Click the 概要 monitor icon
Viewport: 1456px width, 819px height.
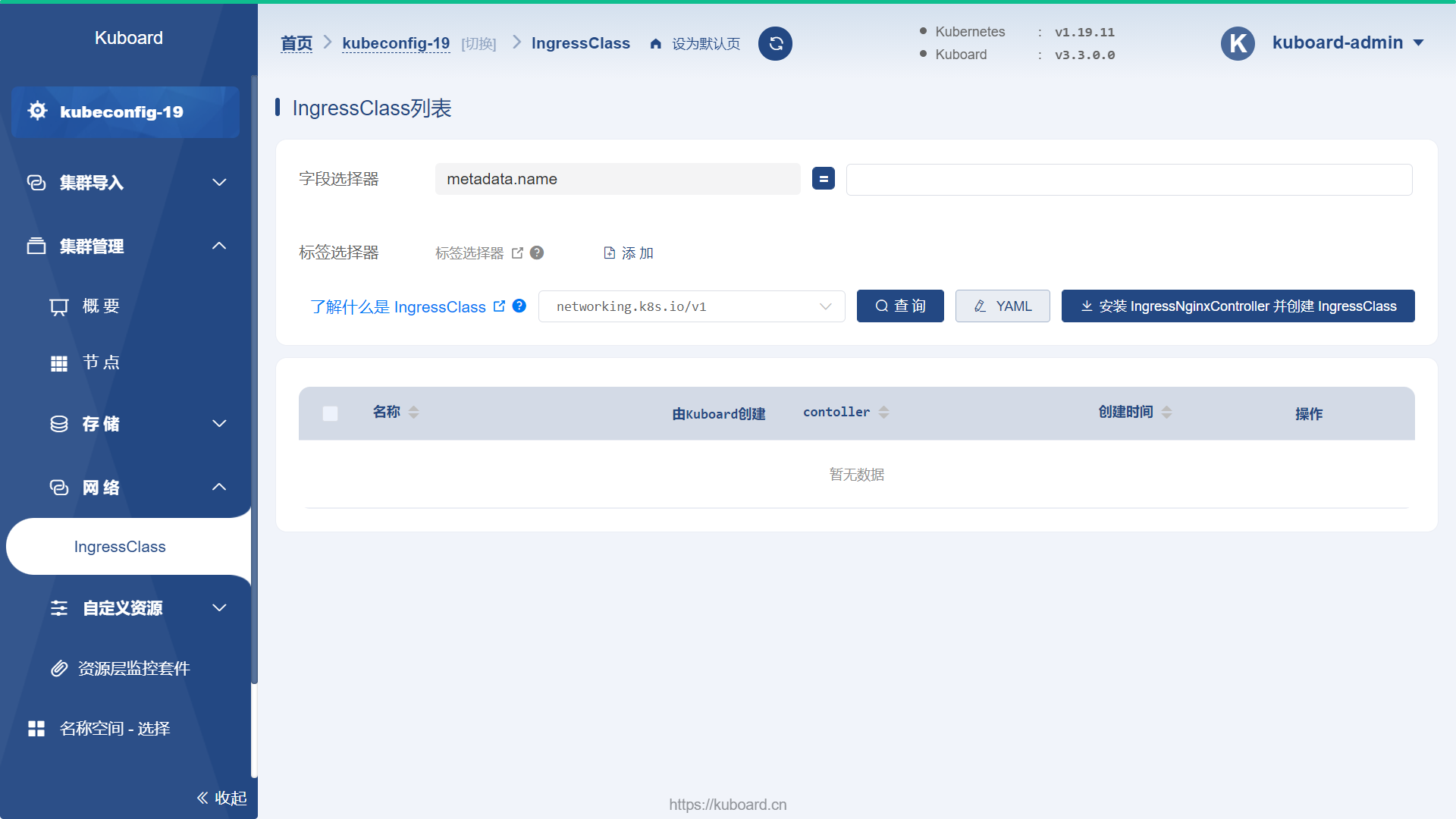(59, 306)
